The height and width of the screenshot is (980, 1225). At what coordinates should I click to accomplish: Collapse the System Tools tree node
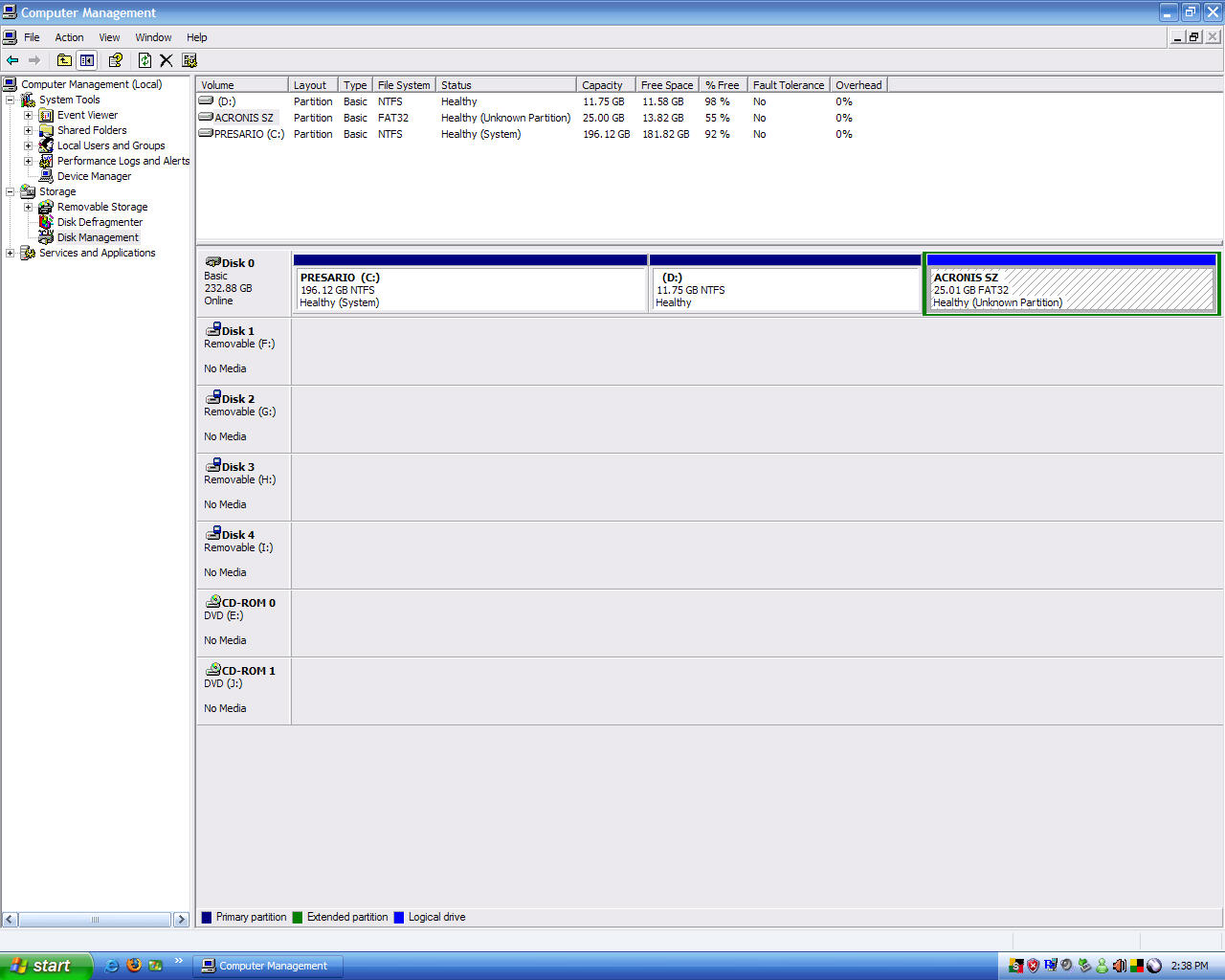(x=11, y=100)
